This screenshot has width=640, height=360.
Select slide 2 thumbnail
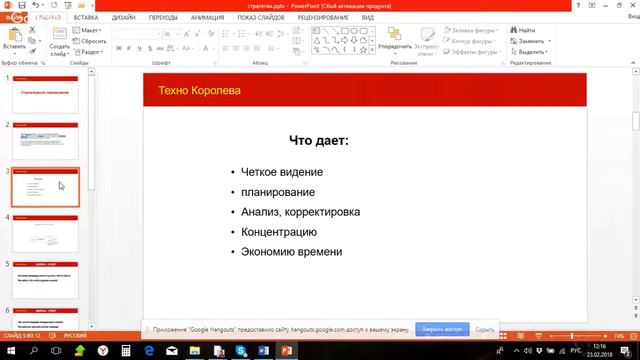[45, 141]
